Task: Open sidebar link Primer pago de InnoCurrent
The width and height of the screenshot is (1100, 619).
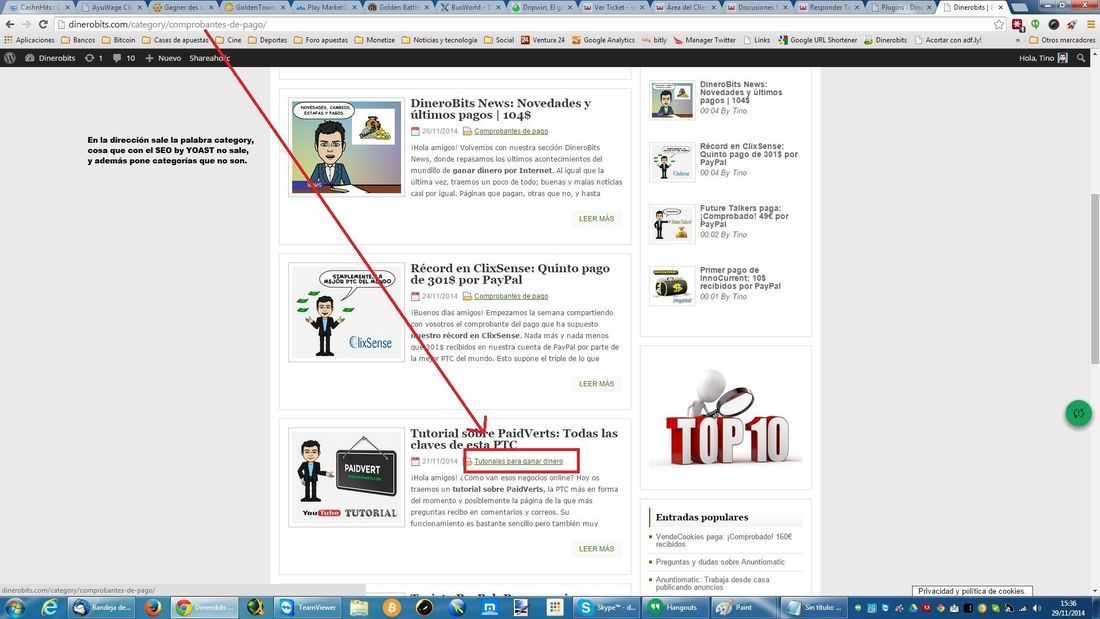Action: (740, 278)
